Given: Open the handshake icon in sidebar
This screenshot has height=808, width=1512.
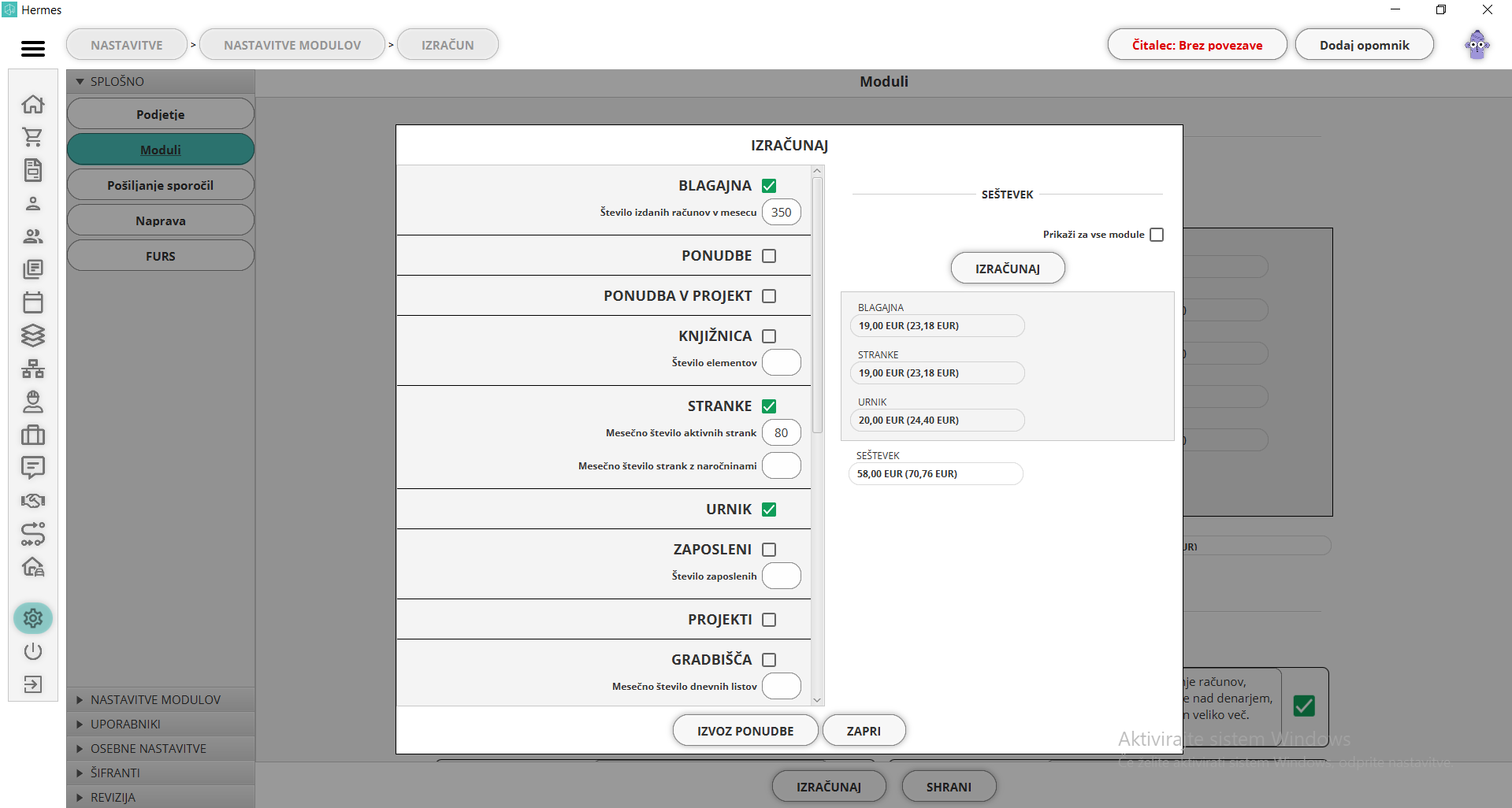Looking at the screenshot, I should point(33,501).
